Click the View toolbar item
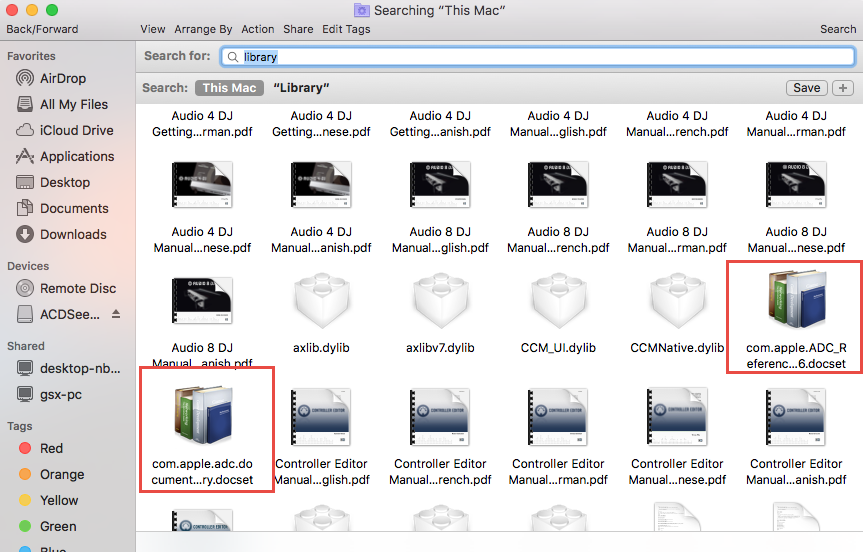Screen dimensions: 863x552 (153, 29)
